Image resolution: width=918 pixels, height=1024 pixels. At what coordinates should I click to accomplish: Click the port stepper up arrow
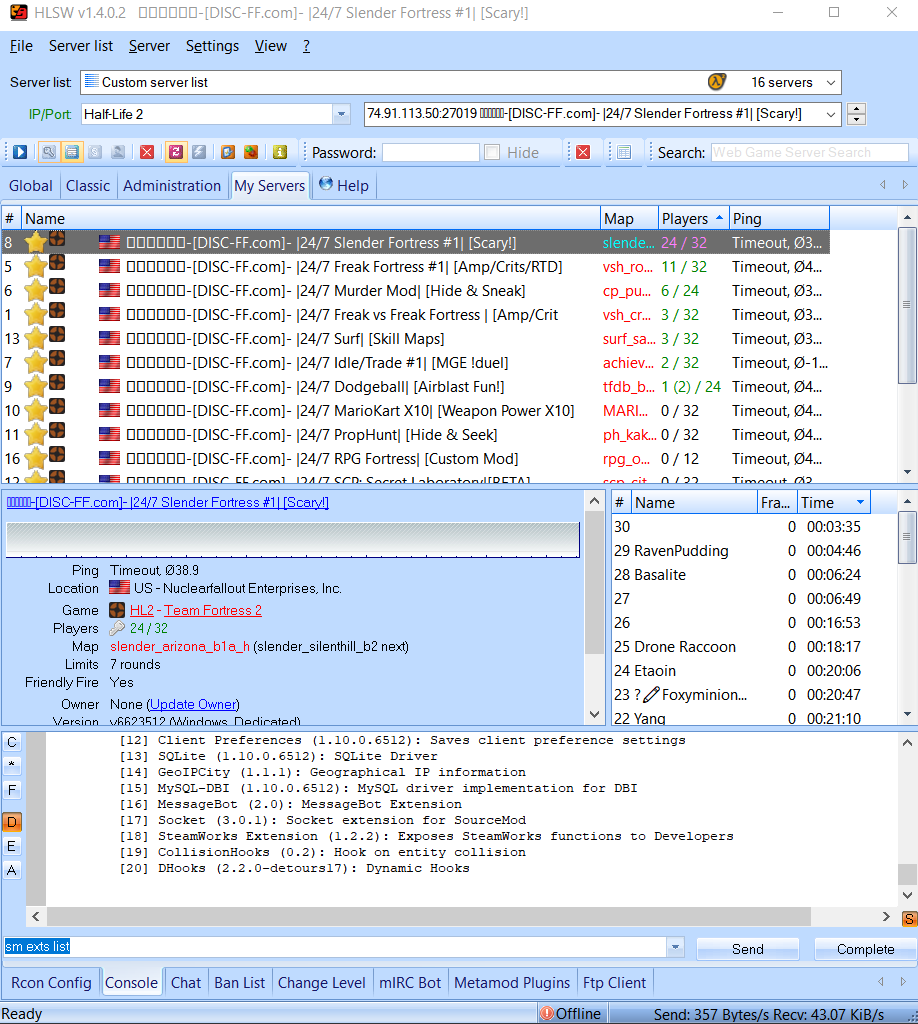856,108
